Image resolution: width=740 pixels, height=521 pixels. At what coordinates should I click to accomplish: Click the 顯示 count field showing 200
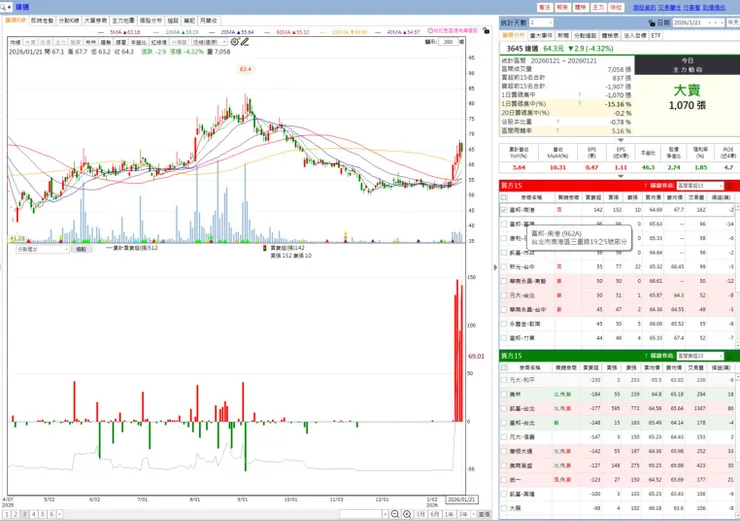click(448, 42)
